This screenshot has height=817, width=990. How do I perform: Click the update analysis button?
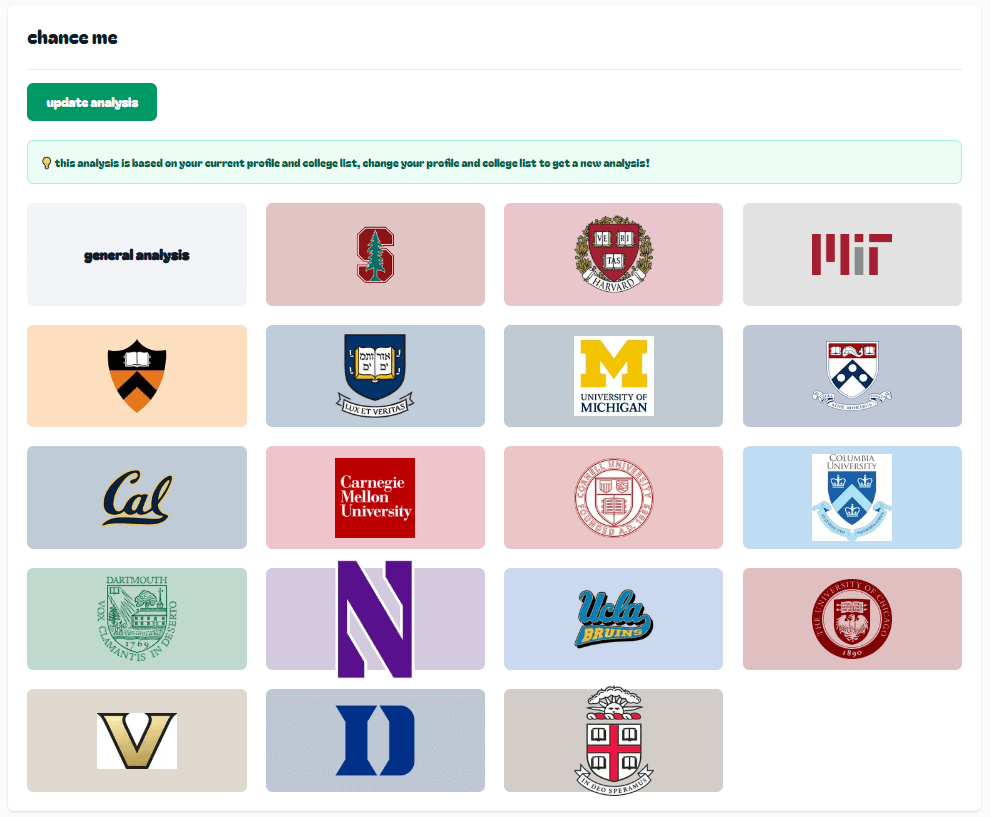click(92, 102)
